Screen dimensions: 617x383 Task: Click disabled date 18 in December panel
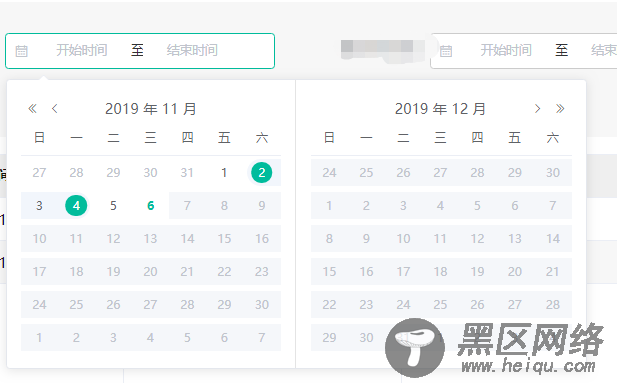point(440,272)
